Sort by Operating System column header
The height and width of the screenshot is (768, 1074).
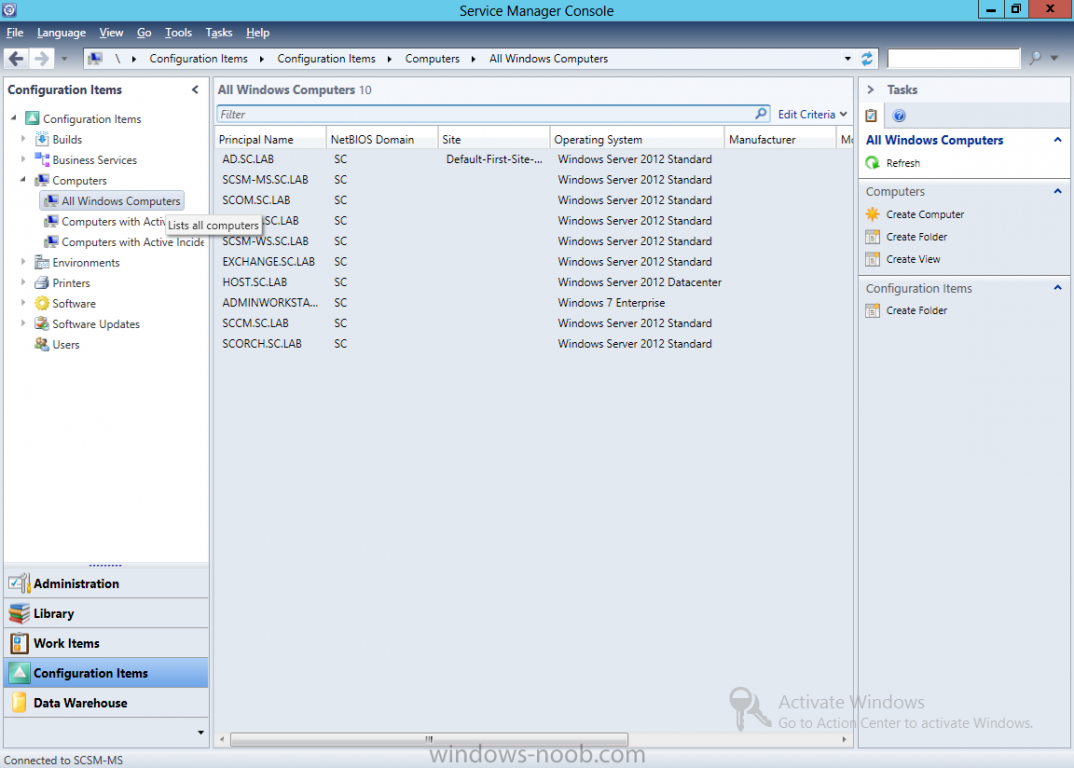click(x=636, y=139)
